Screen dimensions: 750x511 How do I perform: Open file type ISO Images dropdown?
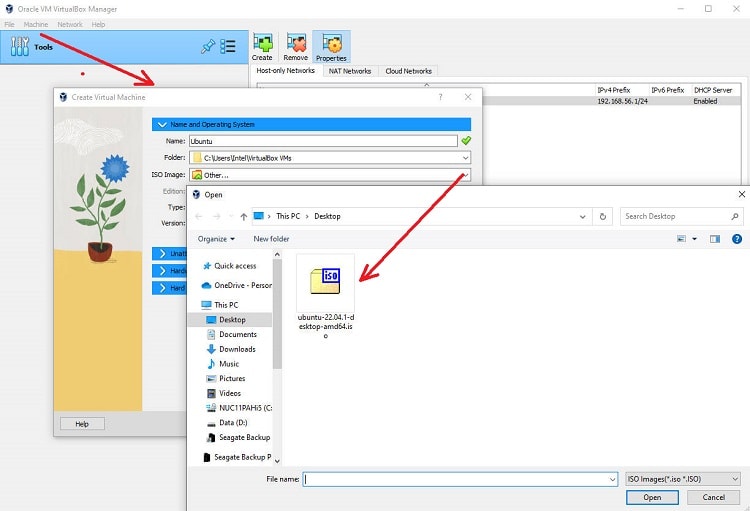click(x=683, y=479)
